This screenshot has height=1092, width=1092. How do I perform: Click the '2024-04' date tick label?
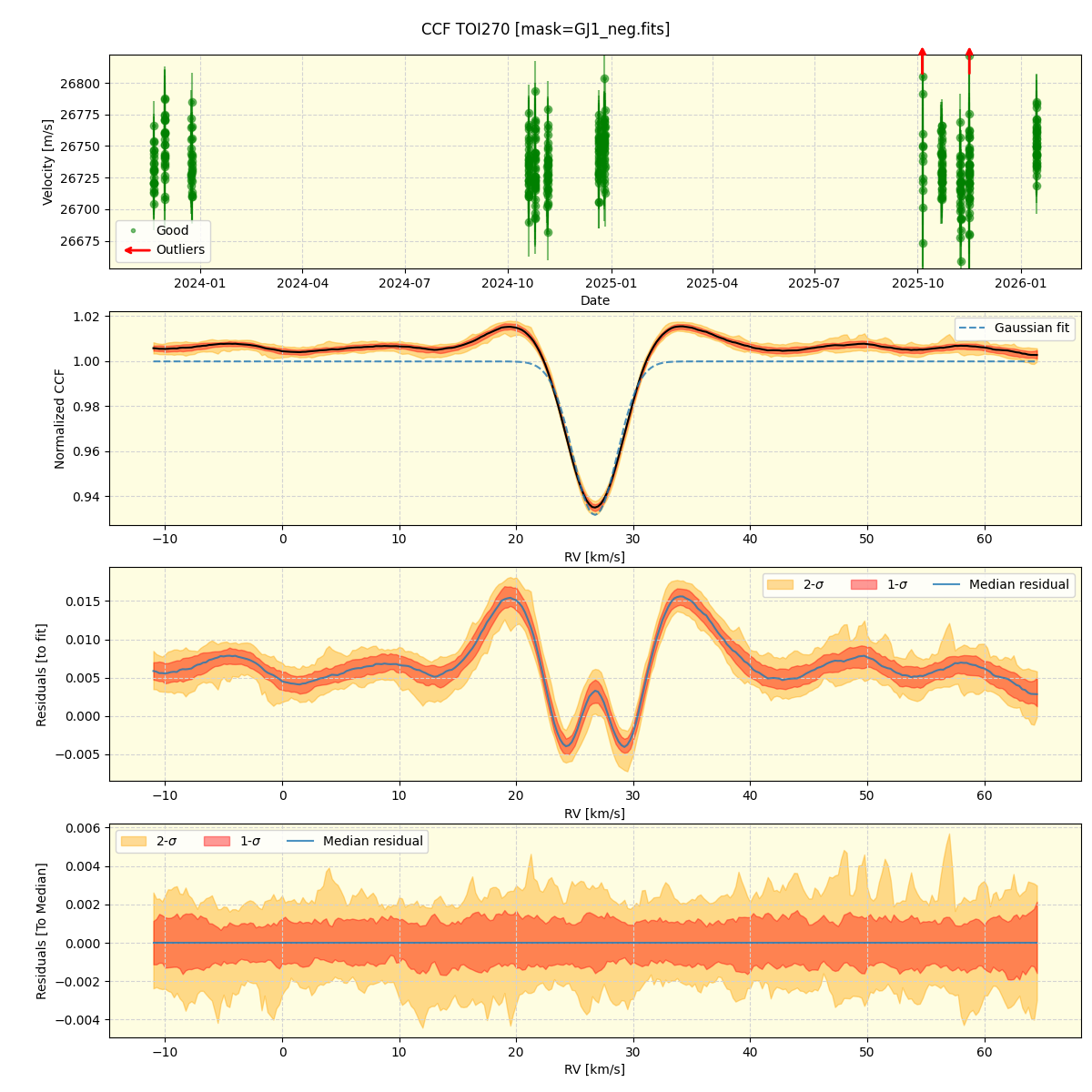[x=302, y=283]
